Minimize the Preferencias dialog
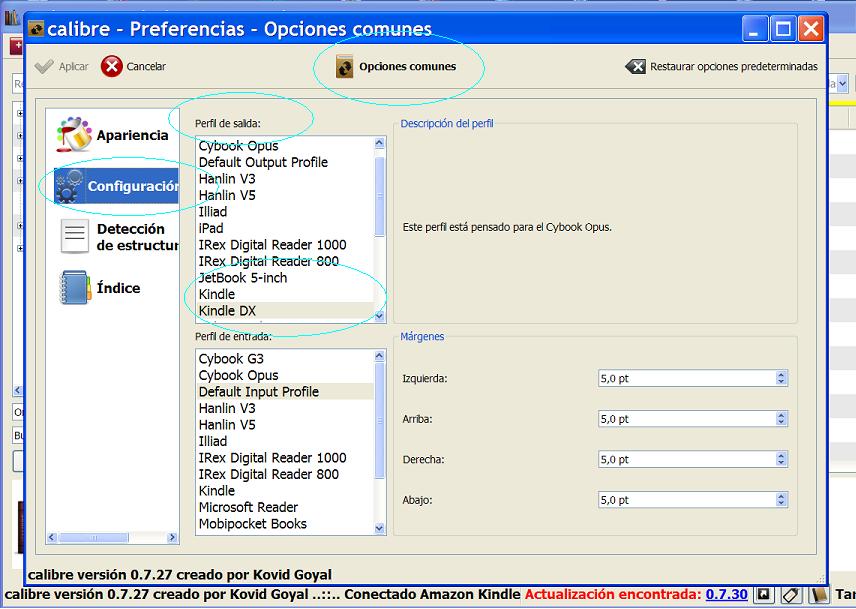The height and width of the screenshot is (609, 856). (754, 28)
